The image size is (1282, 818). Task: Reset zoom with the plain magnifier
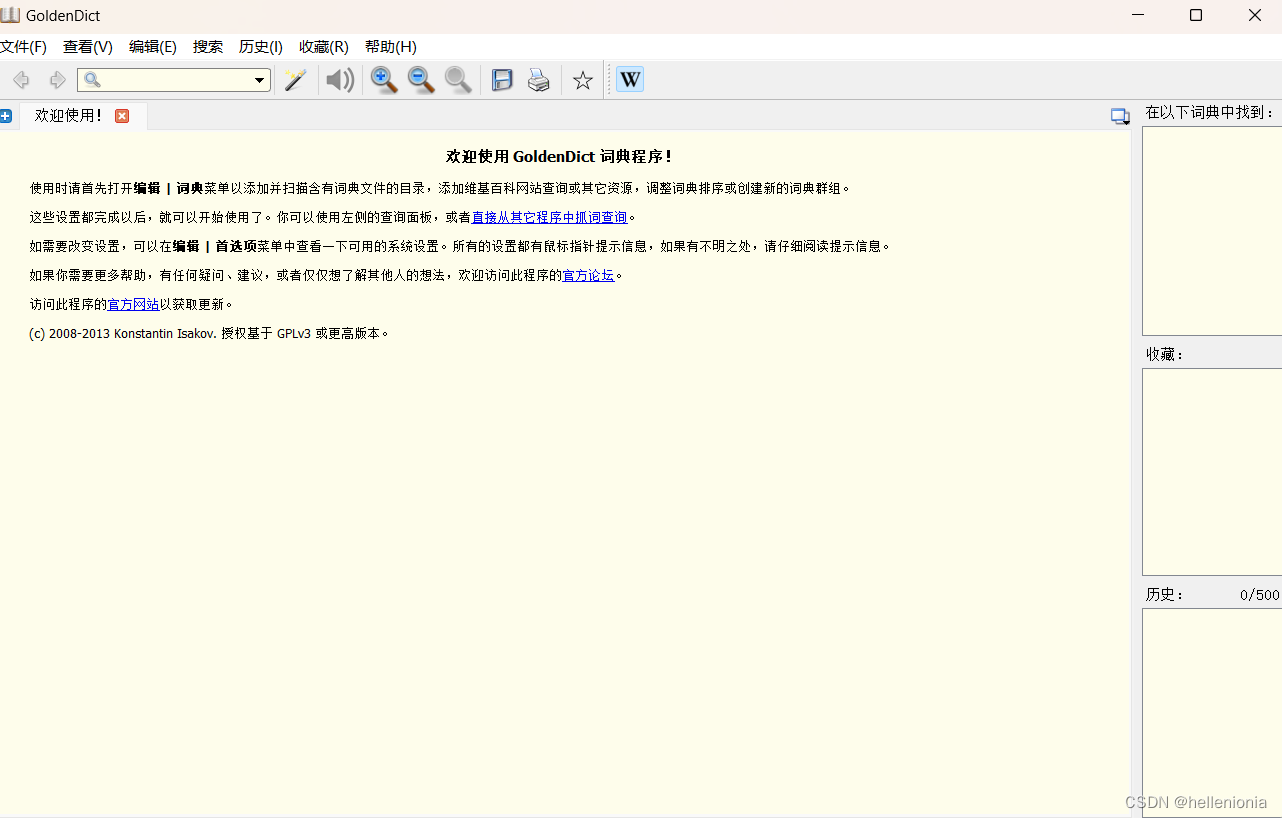pyautogui.click(x=458, y=80)
